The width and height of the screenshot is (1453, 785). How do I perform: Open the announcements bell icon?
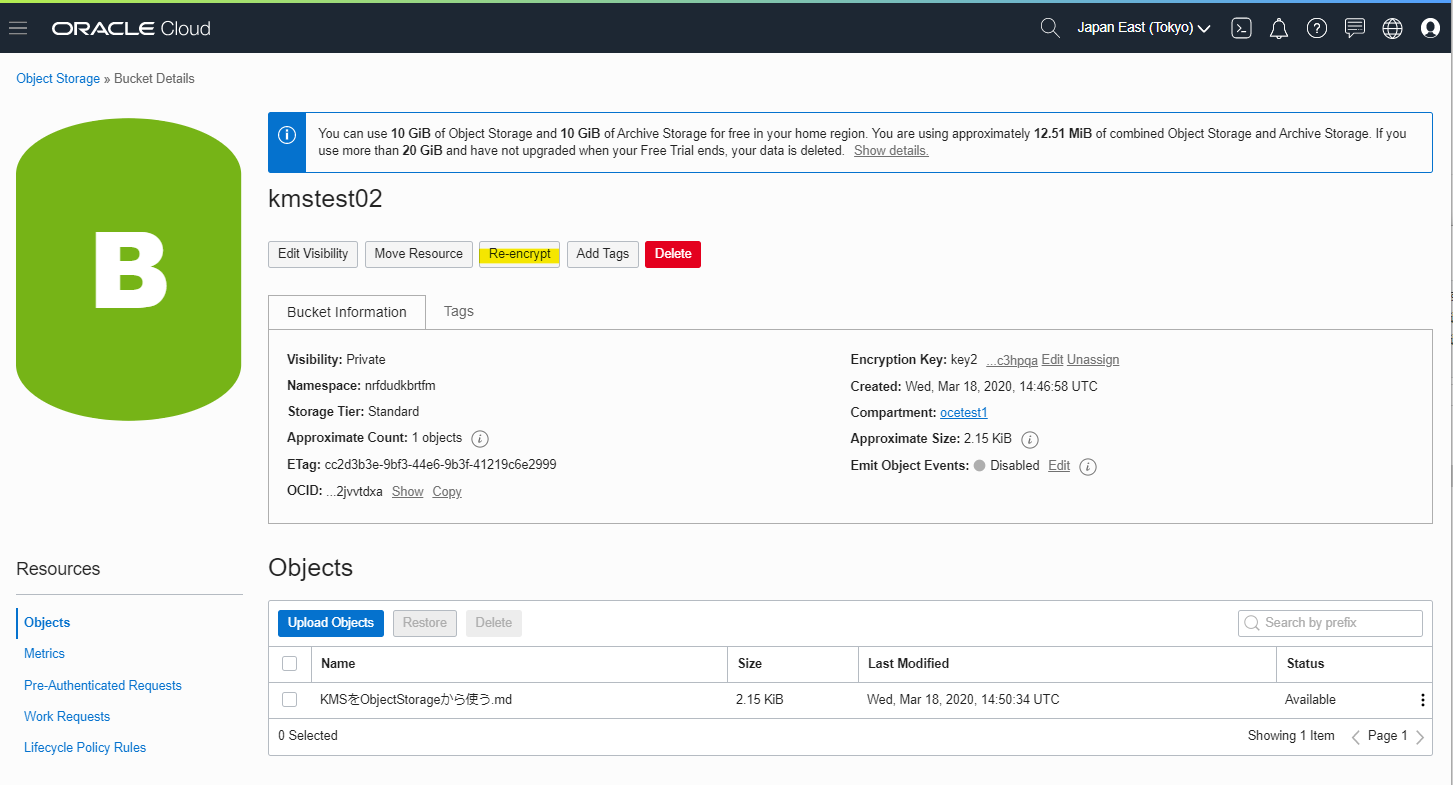1279,28
